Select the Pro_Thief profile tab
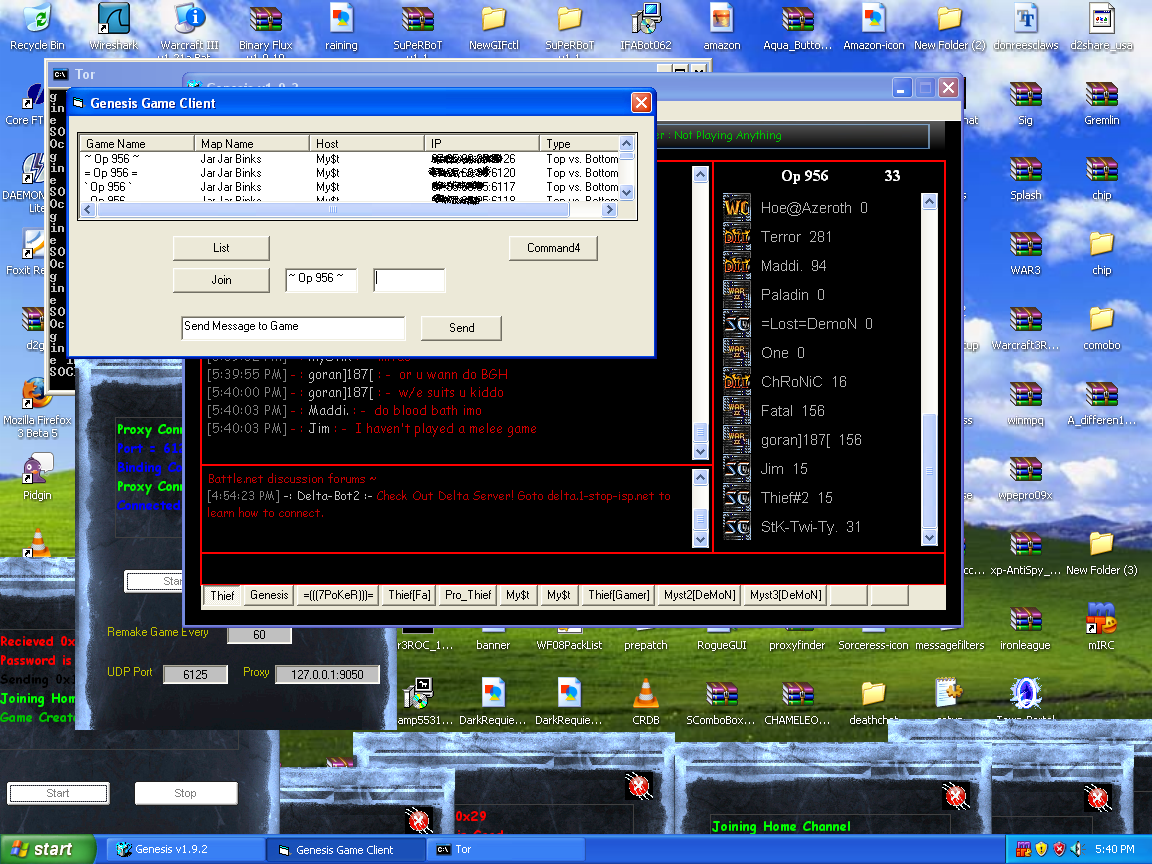The width and height of the screenshot is (1152, 864). pos(468,595)
